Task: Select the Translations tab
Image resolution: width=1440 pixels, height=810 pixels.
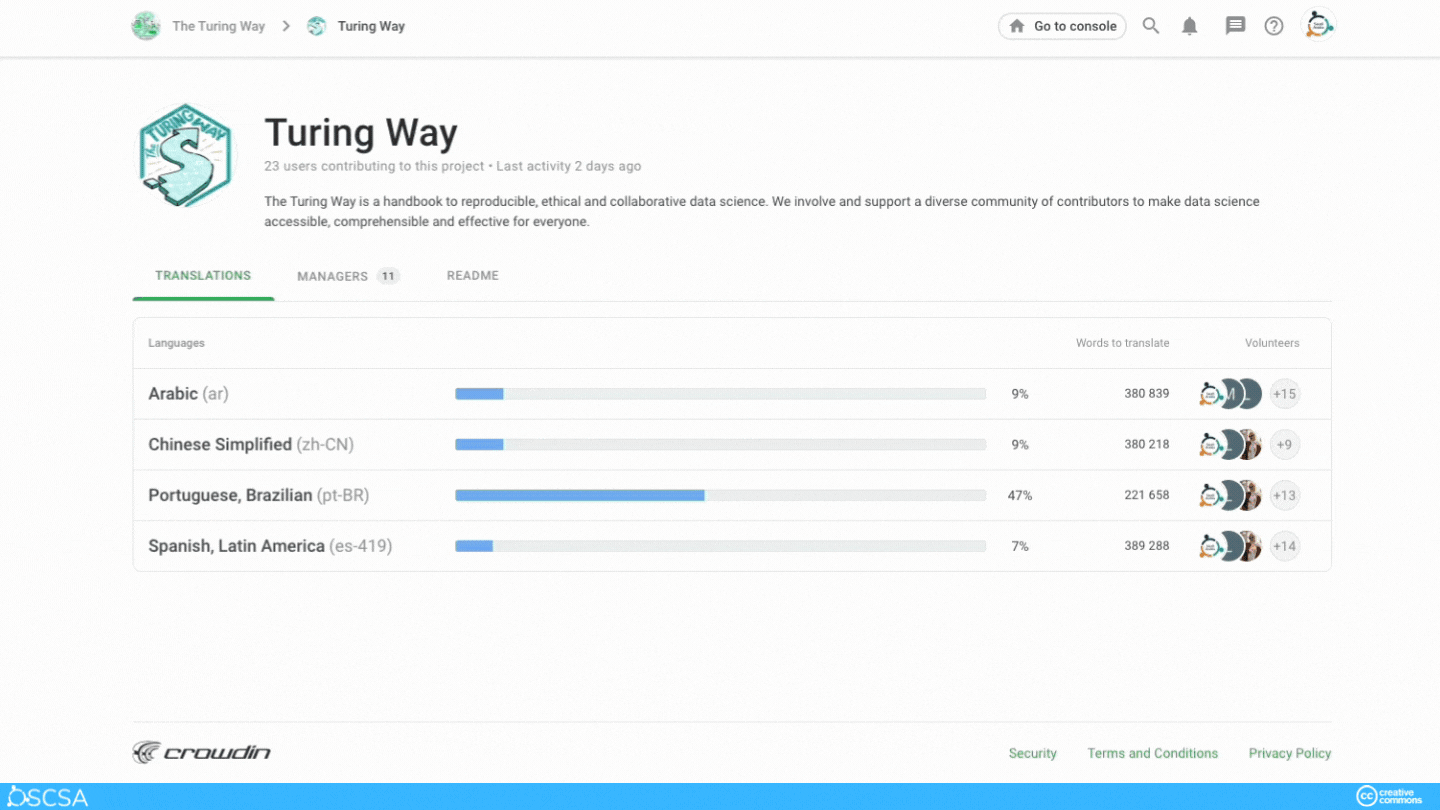Action: pos(203,275)
